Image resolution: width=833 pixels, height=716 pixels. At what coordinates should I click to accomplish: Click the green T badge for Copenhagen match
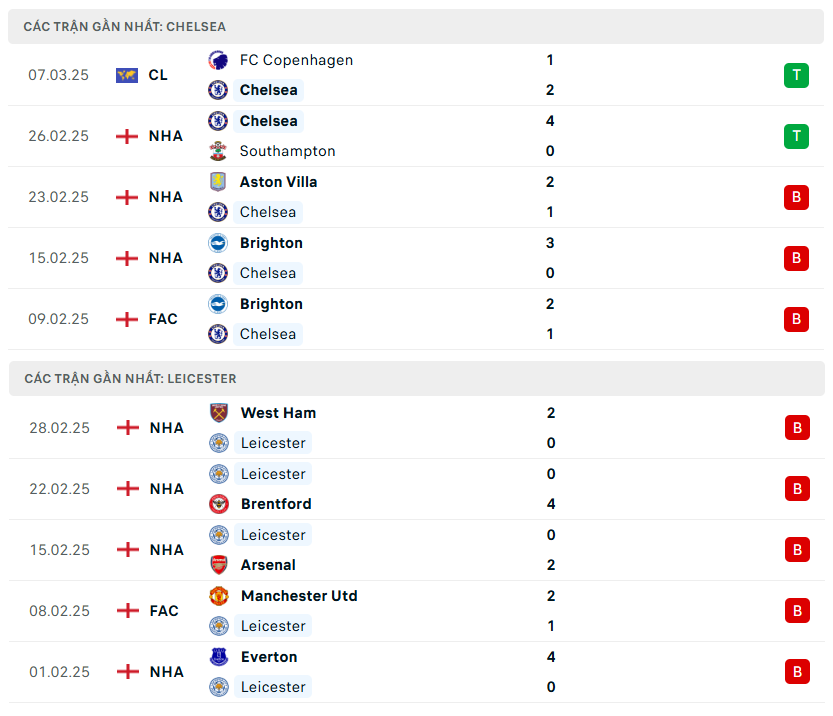pyautogui.click(x=796, y=75)
